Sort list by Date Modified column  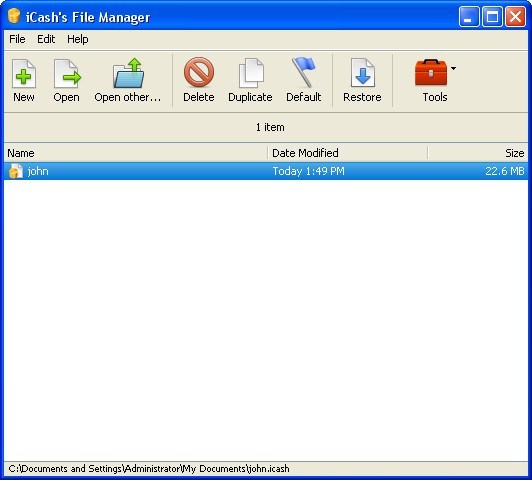[x=348, y=153]
